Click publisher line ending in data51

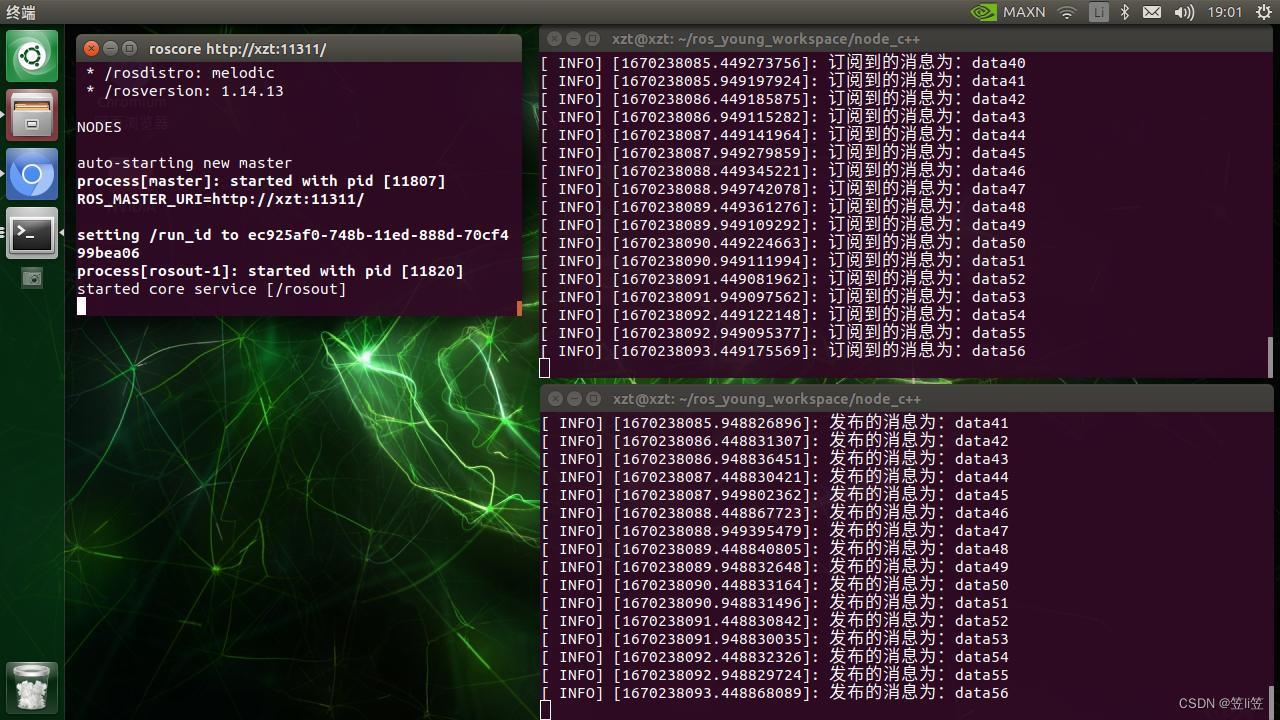point(774,603)
